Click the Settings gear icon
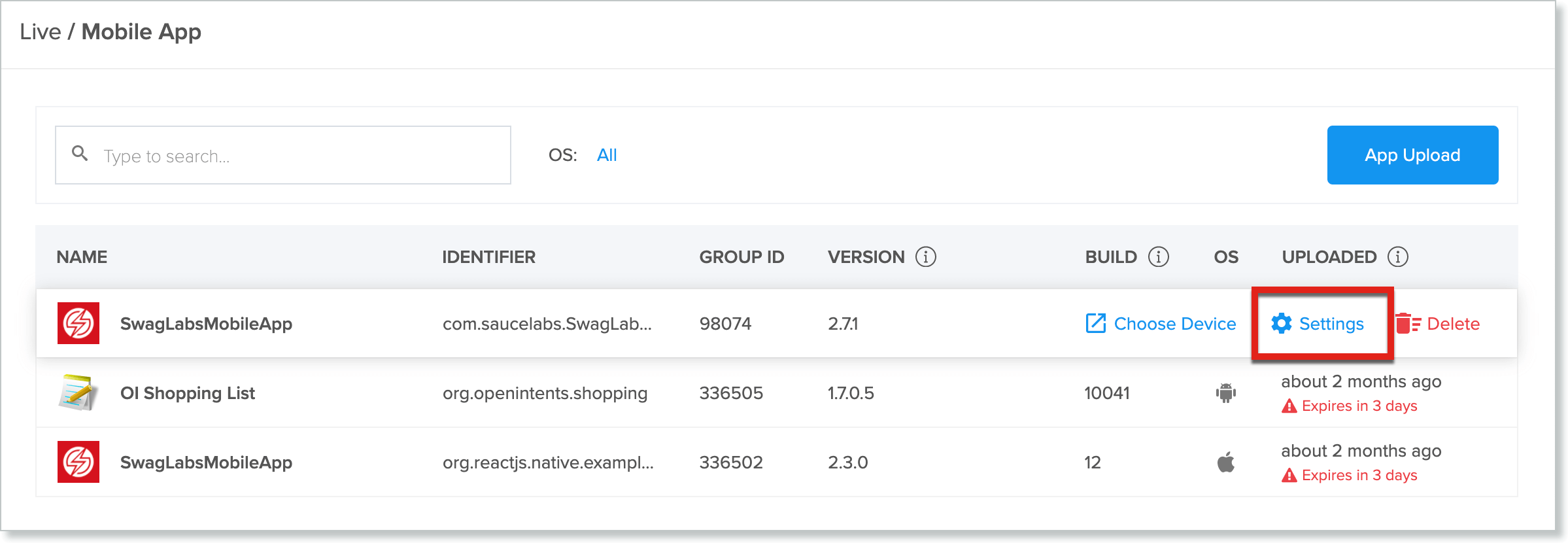This screenshot has width=1568, height=543. pos(1281,323)
